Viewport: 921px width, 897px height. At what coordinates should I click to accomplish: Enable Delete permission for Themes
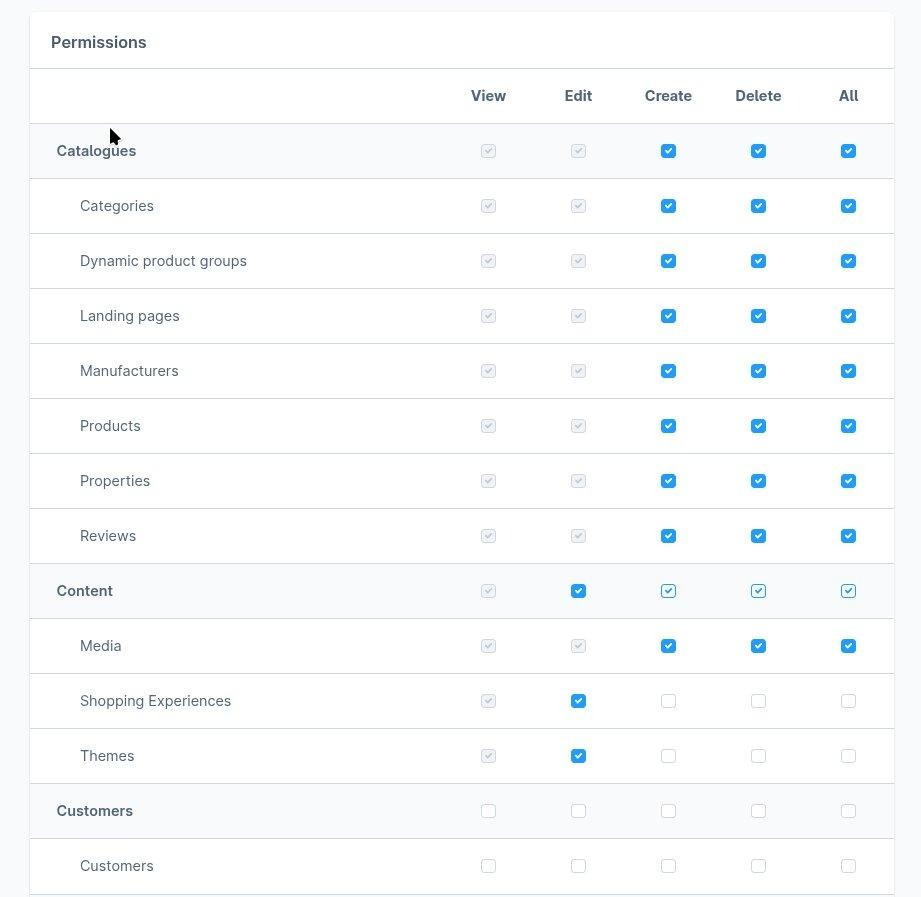[x=758, y=756]
